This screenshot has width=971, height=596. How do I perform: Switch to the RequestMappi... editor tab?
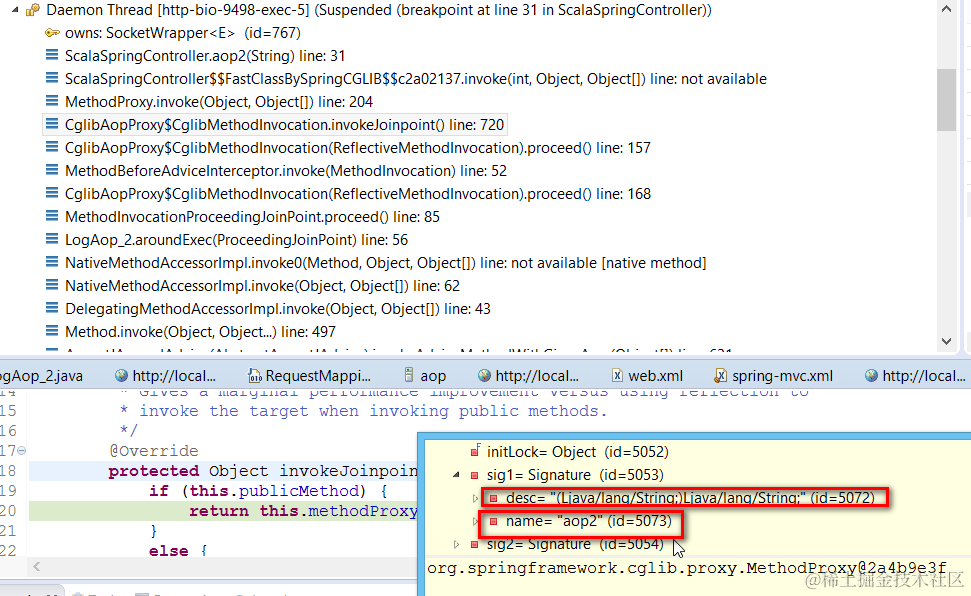310,375
